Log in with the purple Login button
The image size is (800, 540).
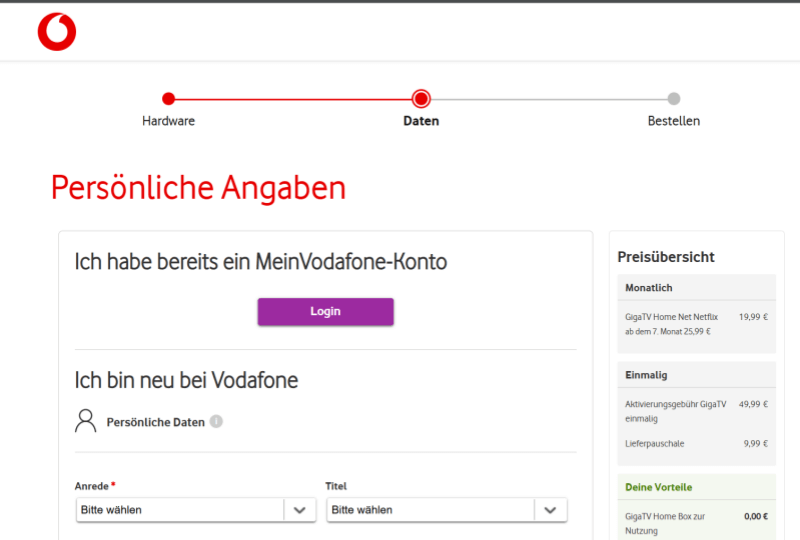click(326, 311)
